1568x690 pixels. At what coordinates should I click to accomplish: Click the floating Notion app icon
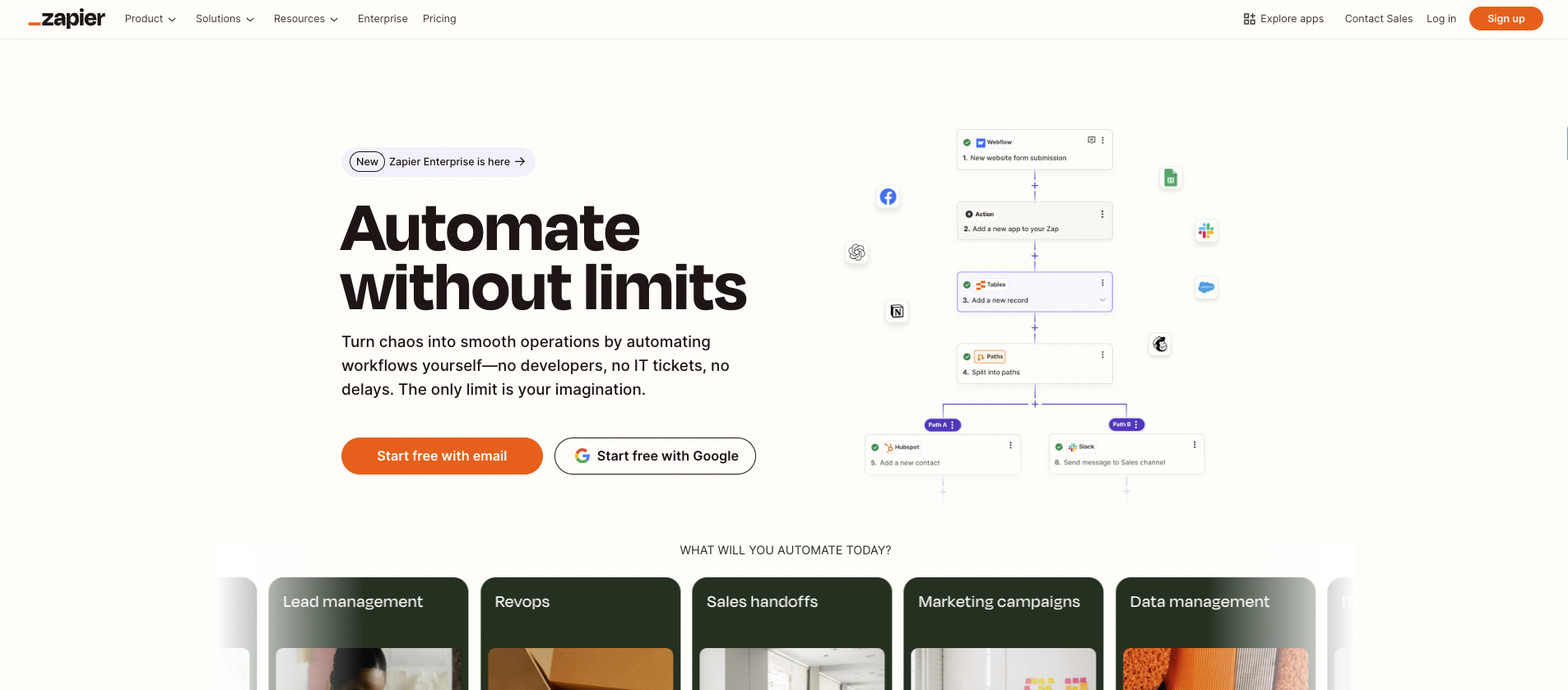pyautogui.click(x=897, y=312)
